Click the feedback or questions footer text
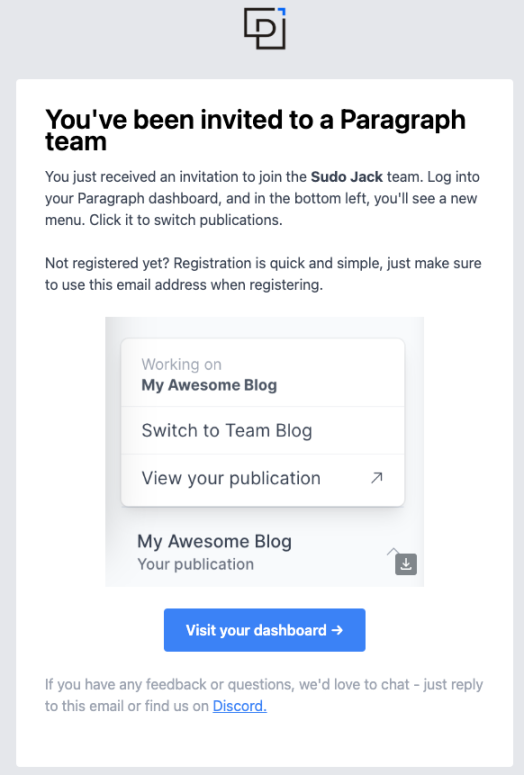This screenshot has height=775, width=524. [x=264, y=695]
